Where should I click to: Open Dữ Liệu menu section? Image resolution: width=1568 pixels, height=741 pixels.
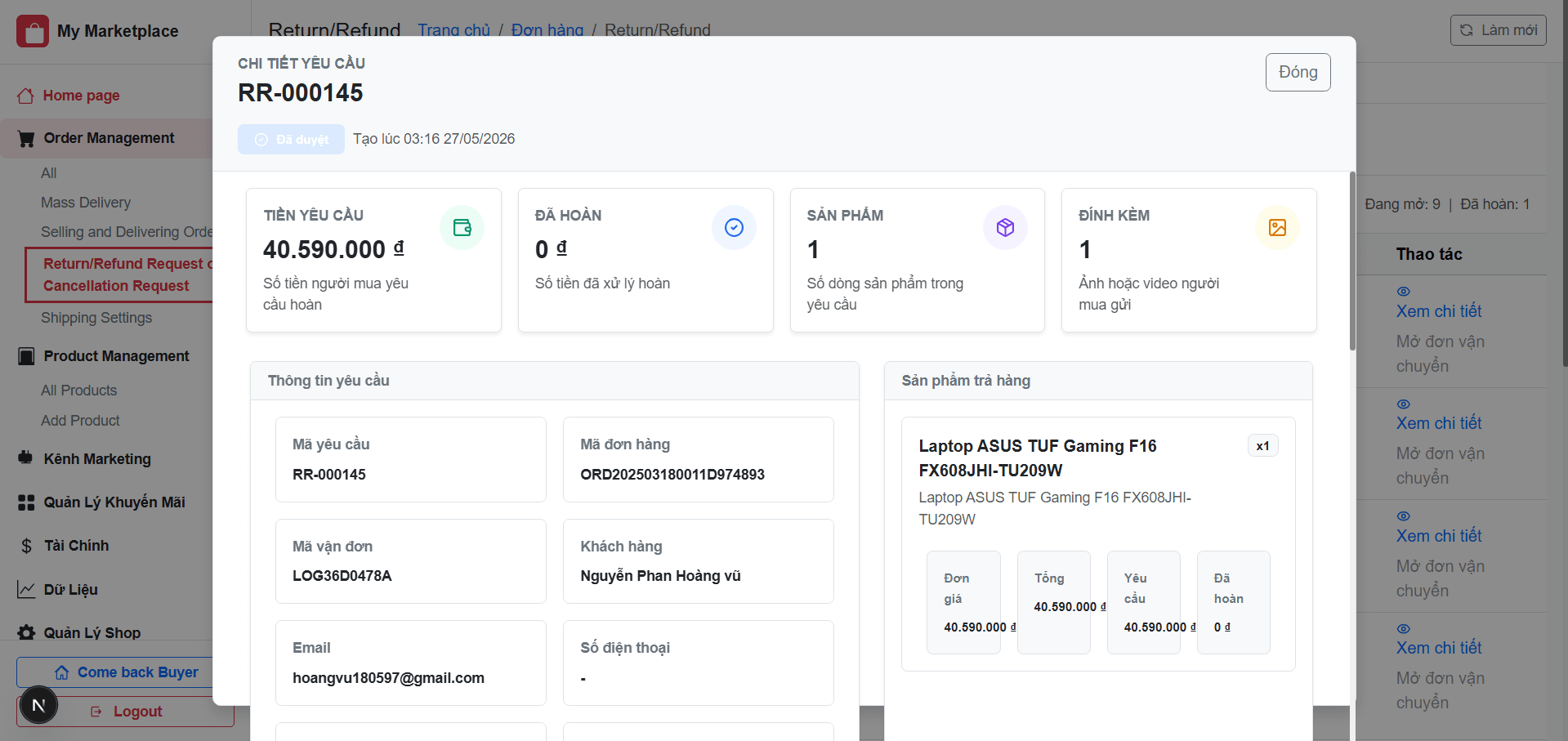tap(70, 590)
